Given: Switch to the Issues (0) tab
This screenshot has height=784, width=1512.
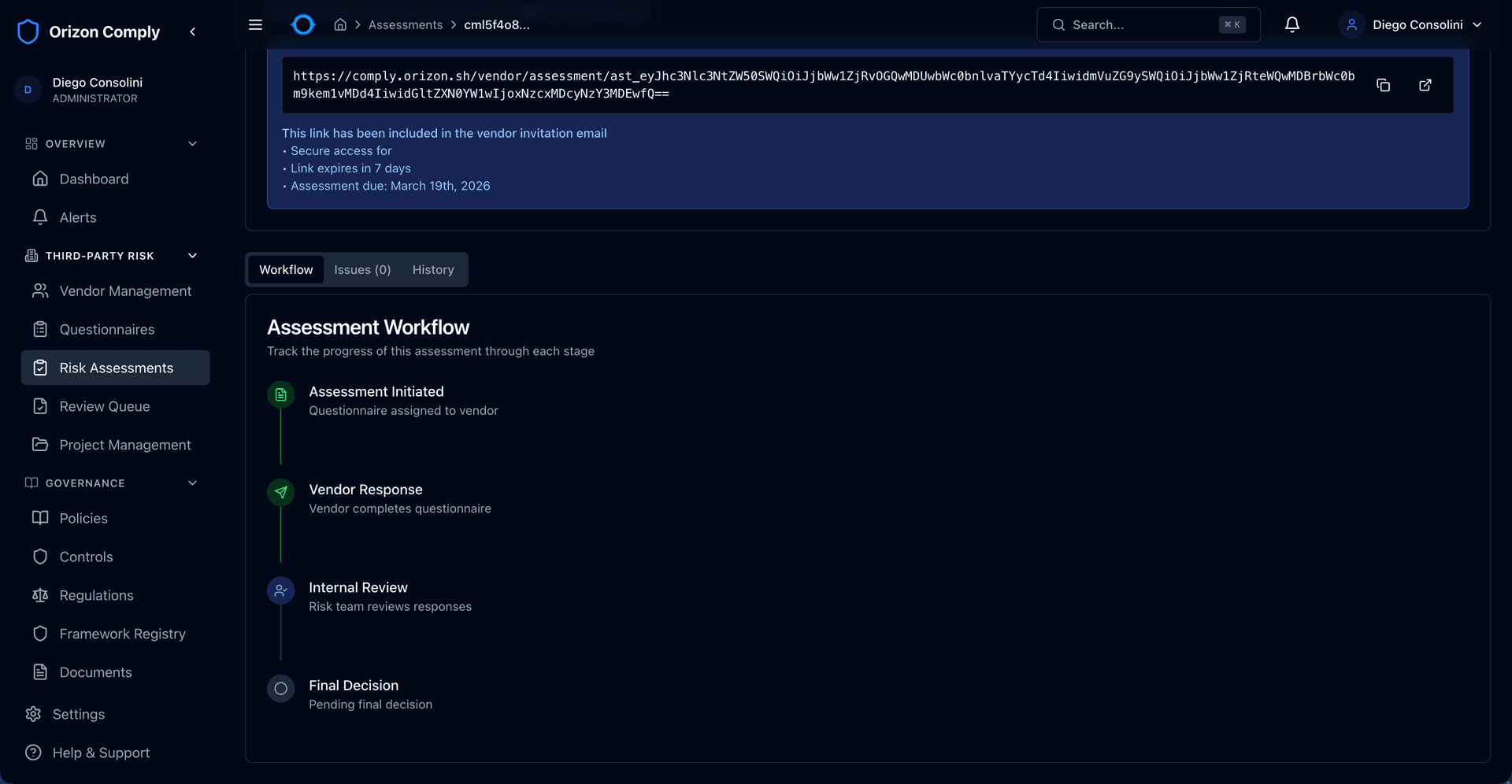Looking at the screenshot, I should click(x=362, y=270).
